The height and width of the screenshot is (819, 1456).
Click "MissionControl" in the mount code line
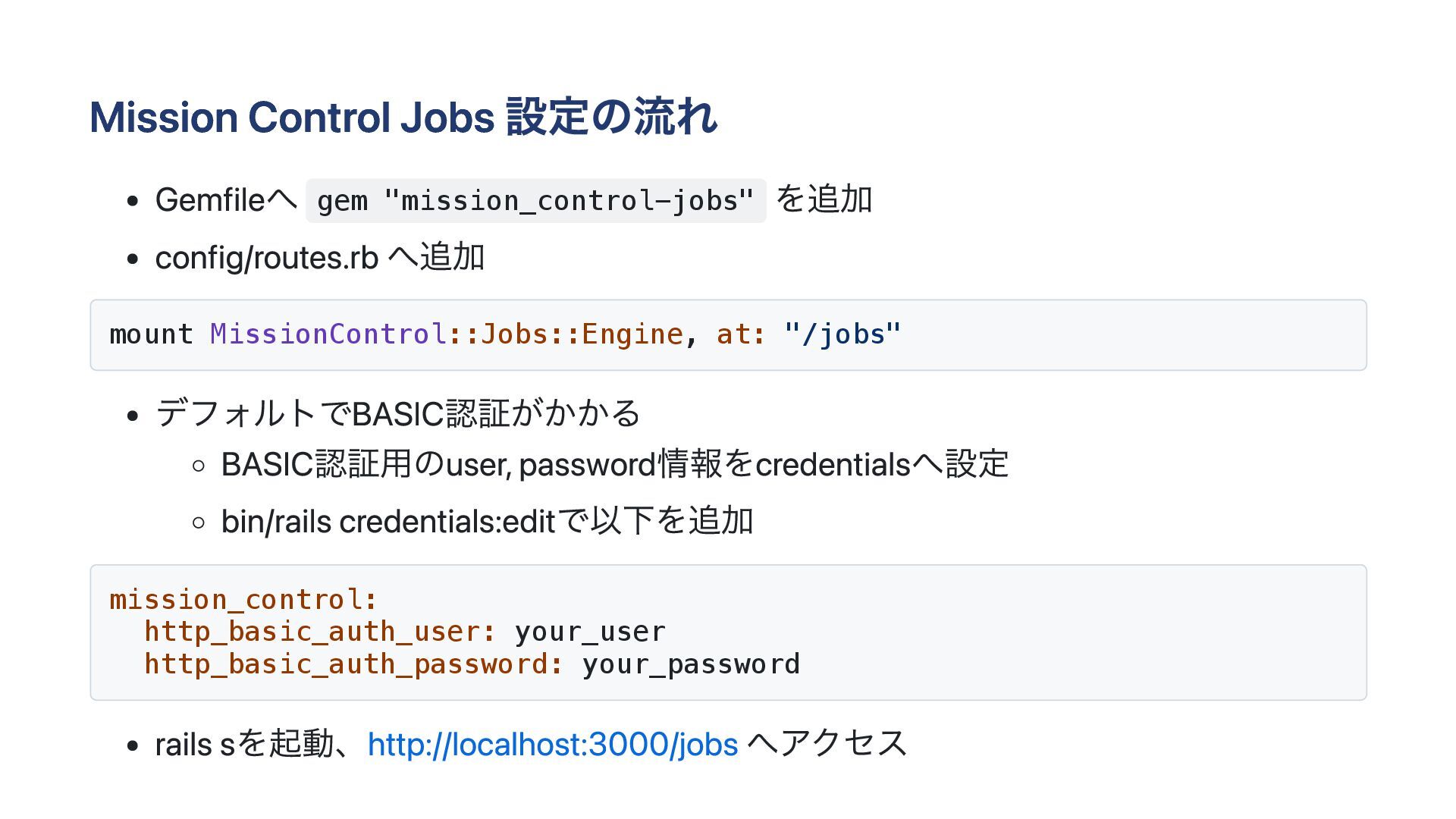328,334
